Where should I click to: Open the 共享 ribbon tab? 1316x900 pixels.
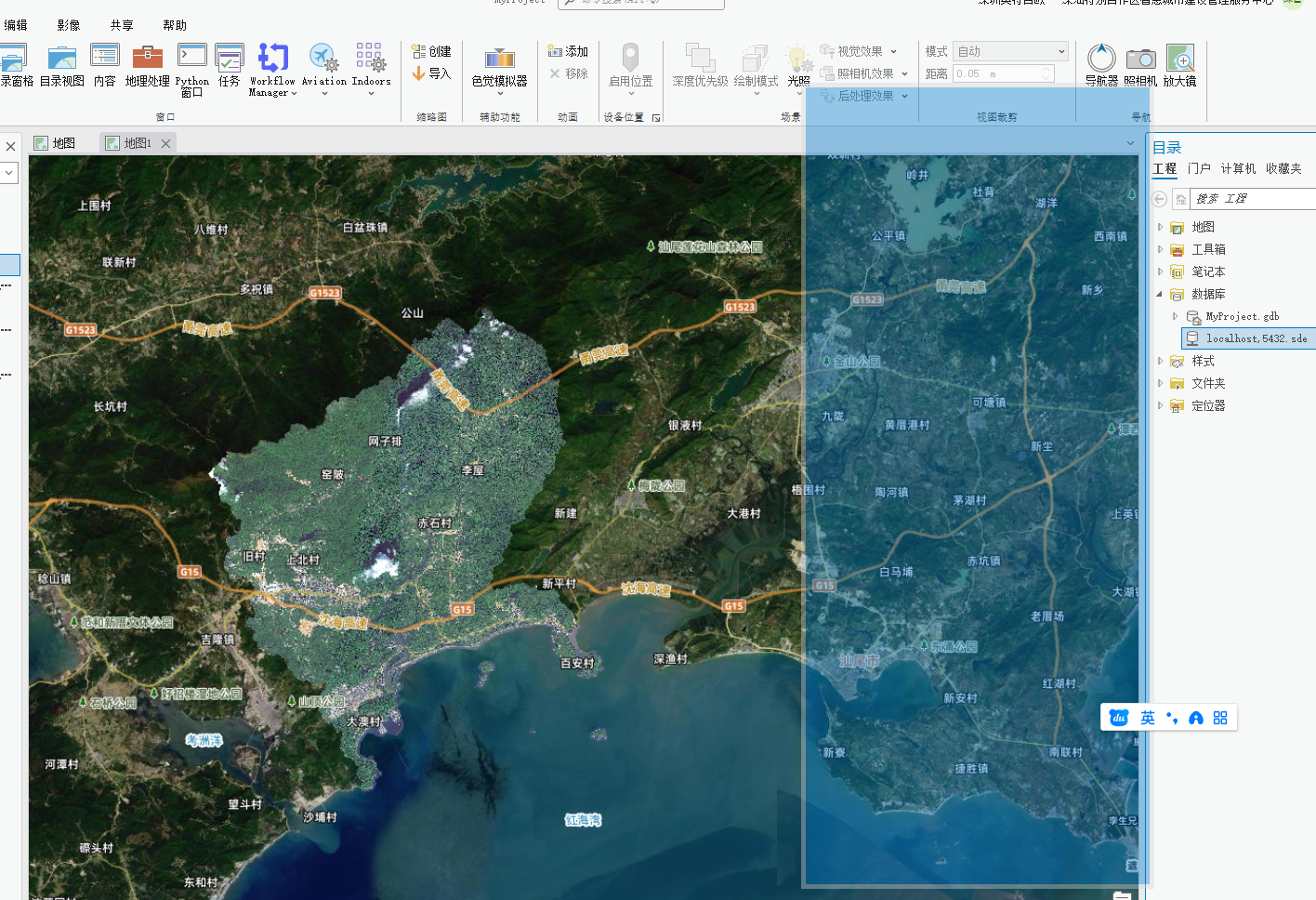click(x=122, y=25)
